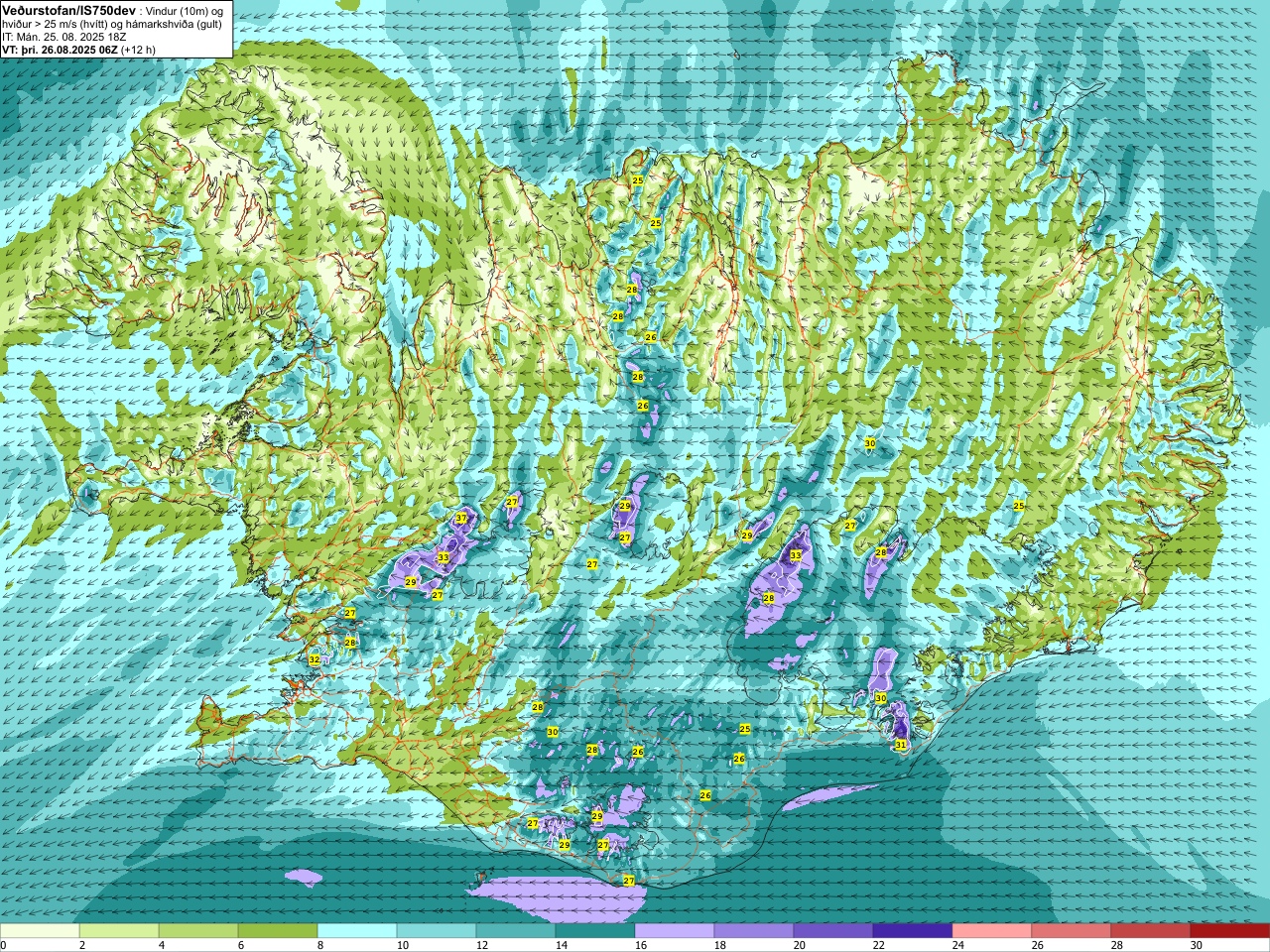The image size is (1270, 952).
Task: Click the 24–26 m/s light pink legend swatch
Action: 992,931
